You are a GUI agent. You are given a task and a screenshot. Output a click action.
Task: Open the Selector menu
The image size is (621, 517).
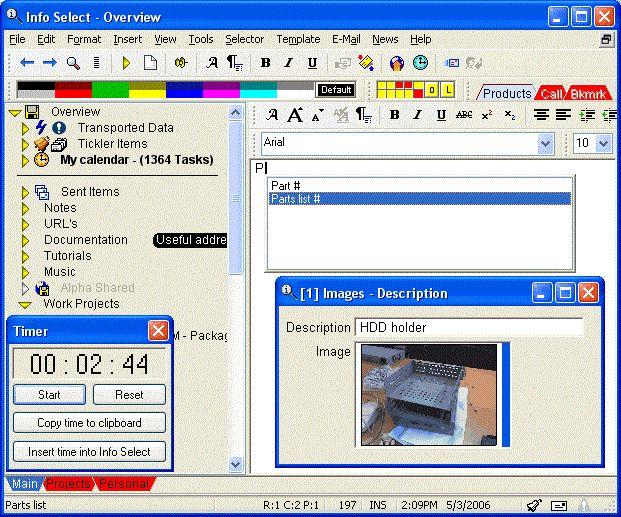244,39
